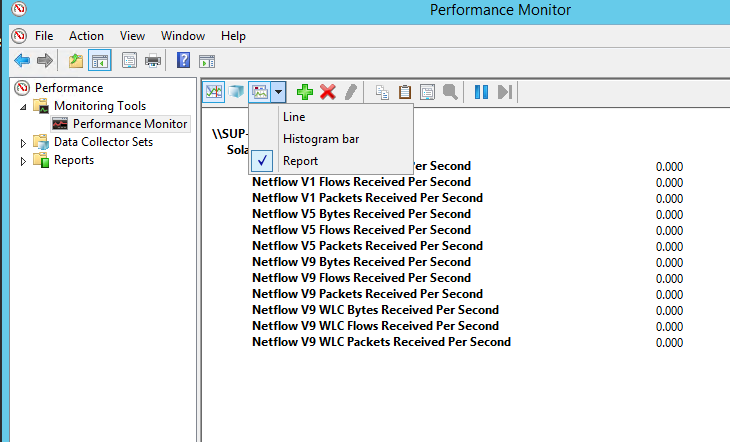Click the green Add counter plus icon
The image size is (730, 442).
tap(305, 92)
